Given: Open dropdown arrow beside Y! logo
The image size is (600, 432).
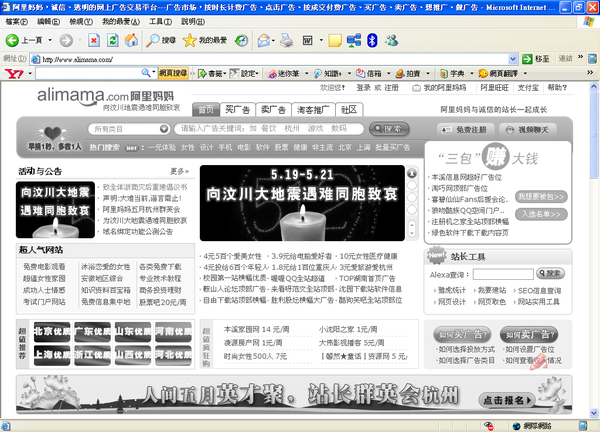Looking at the screenshot, I should coord(30,73).
